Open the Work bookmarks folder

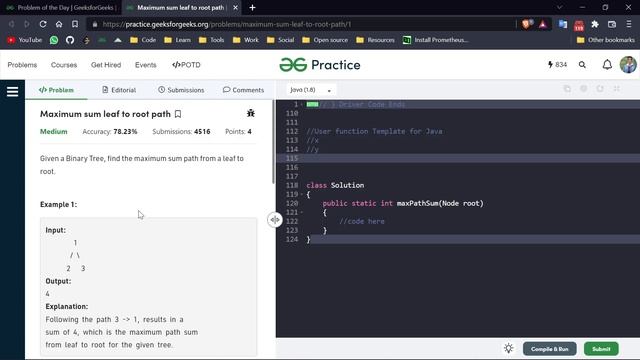pyautogui.click(x=246, y=40)
